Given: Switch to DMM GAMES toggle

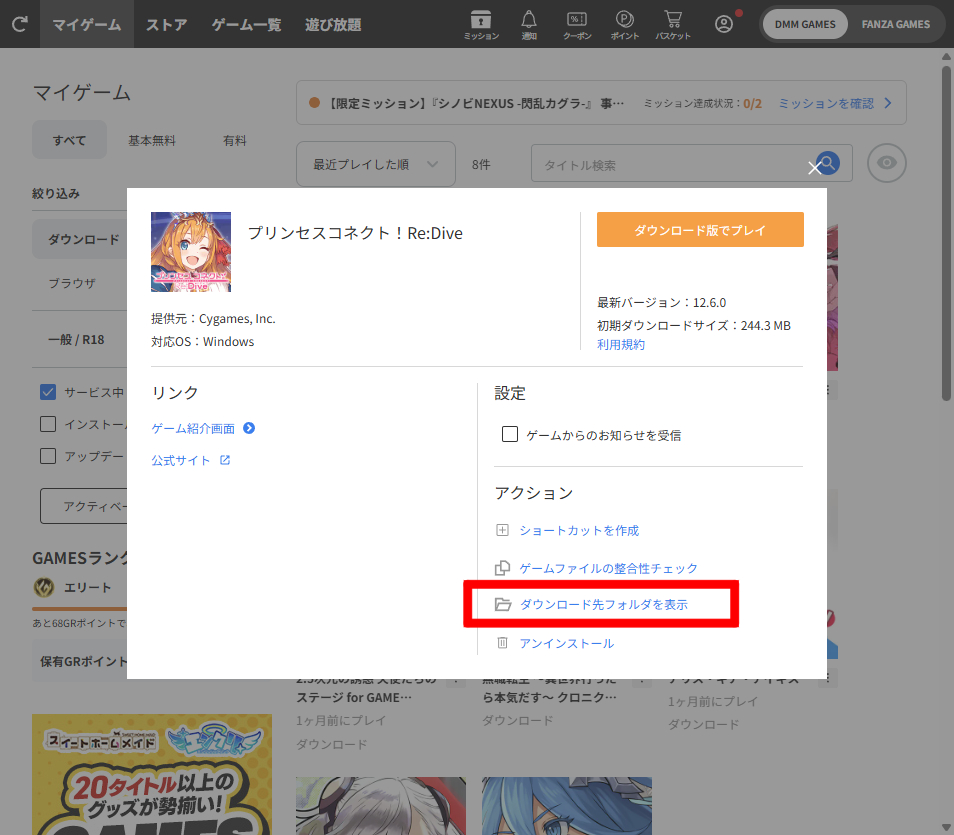Looking at the screenshot, I should (805, 24).
